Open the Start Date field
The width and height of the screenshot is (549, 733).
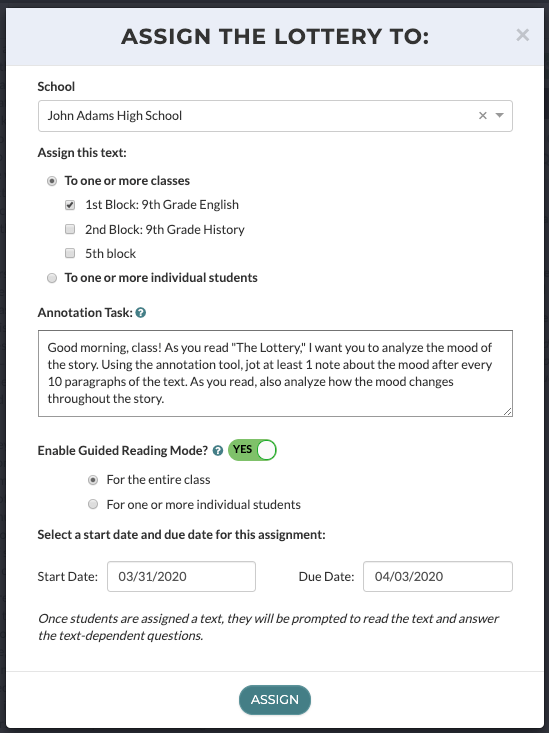181,576
